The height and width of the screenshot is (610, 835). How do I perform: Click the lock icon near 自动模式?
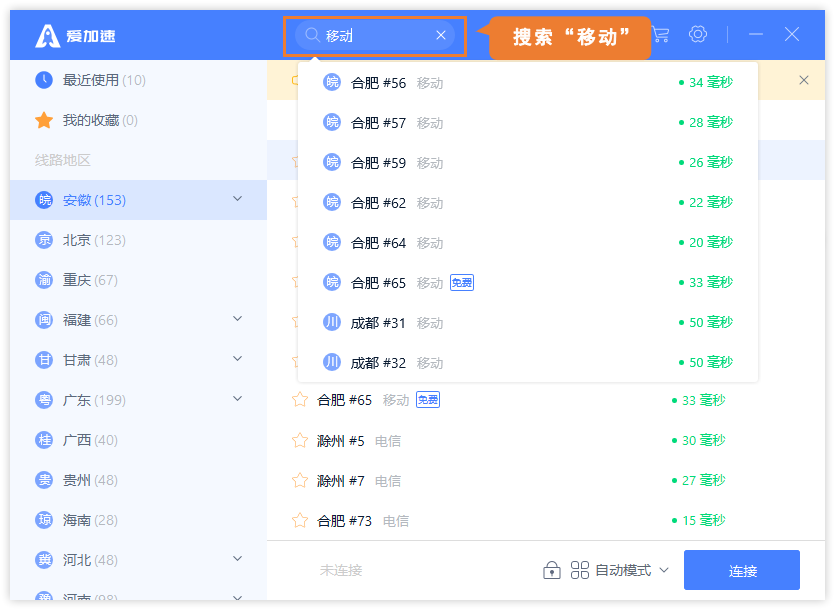552,570
